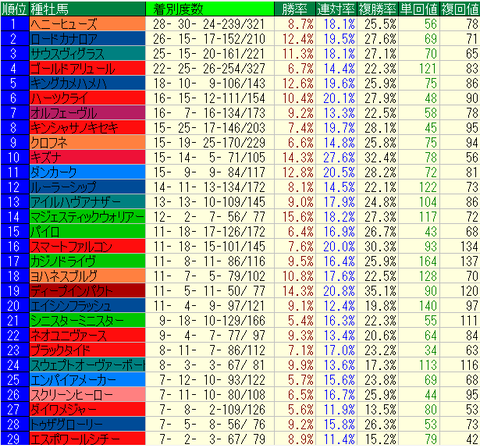Click 連対率 11.9% in ダイワメジャー row
Image resolution: width=480 pixels, height=448 pixels.
(x=339, y=410)
